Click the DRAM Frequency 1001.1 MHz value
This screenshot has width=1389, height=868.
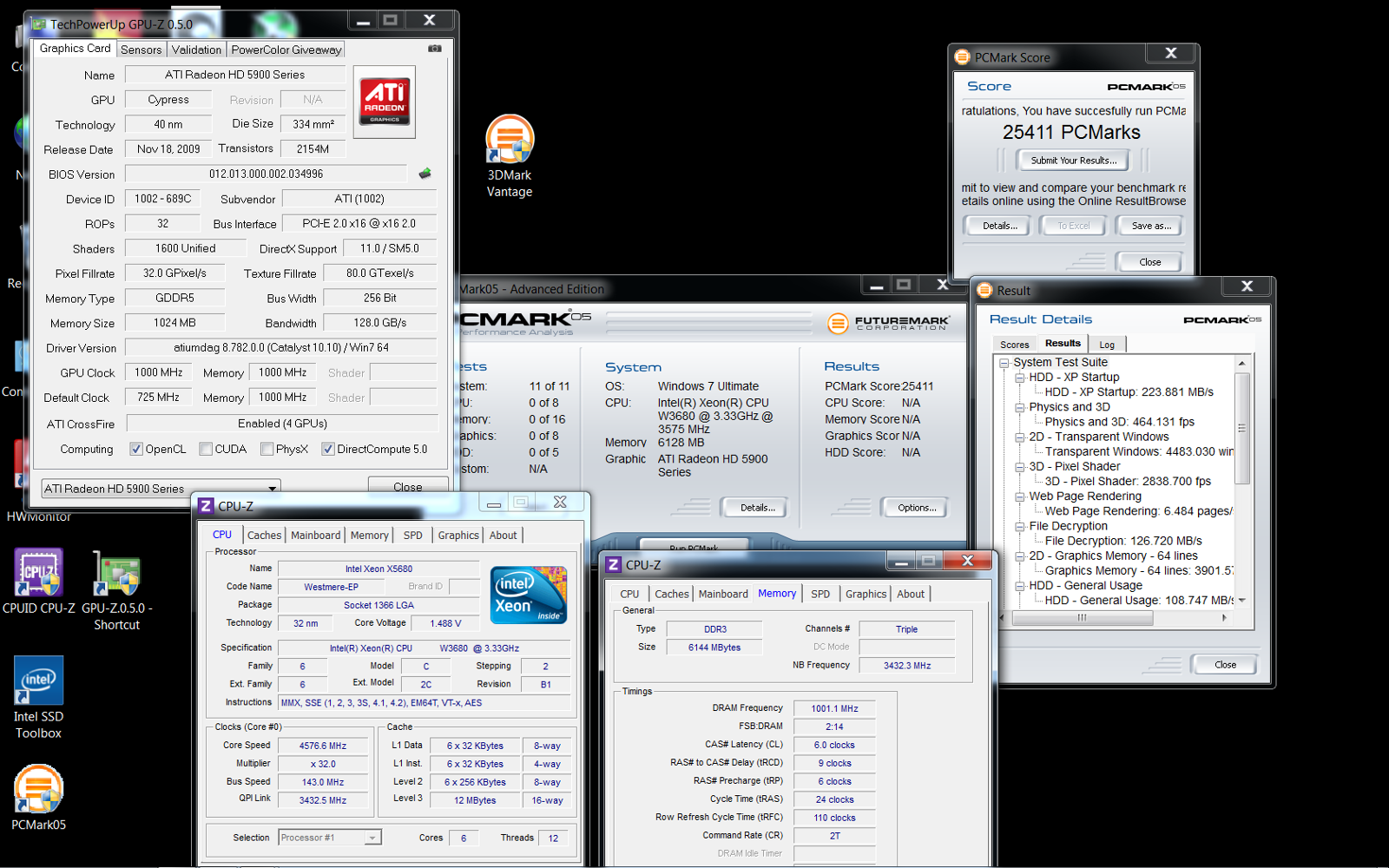[x=834, y=708]
